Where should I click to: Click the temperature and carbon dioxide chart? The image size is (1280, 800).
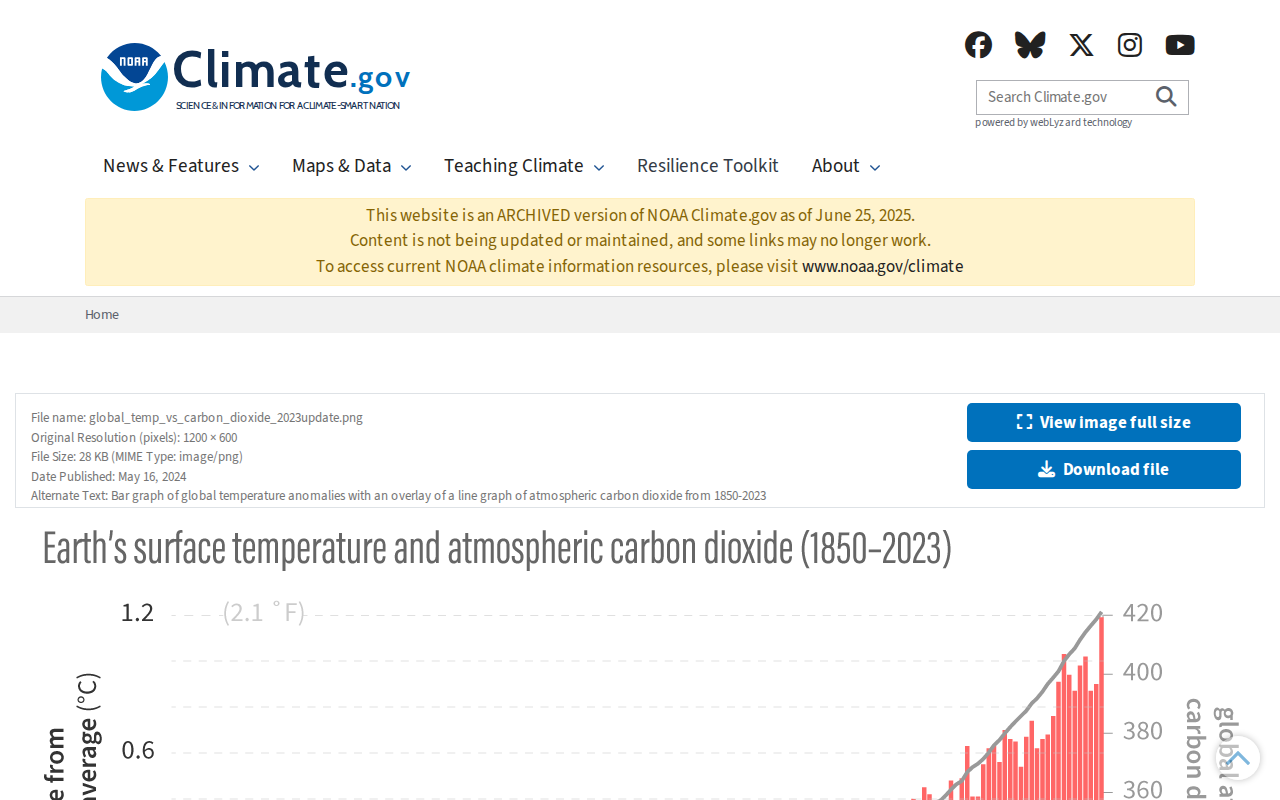(x=640, y=660)
